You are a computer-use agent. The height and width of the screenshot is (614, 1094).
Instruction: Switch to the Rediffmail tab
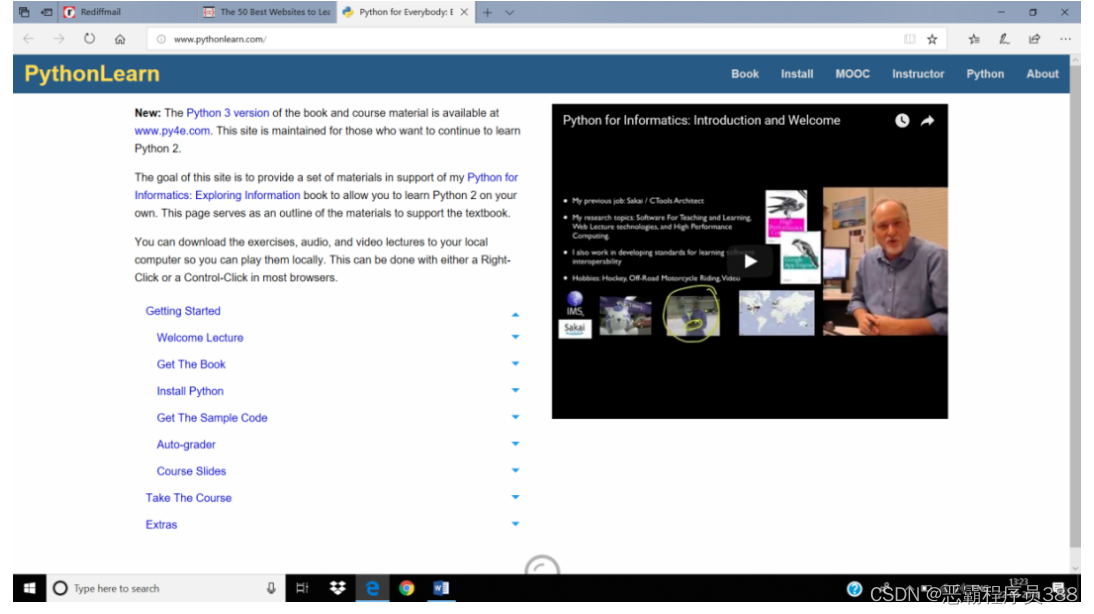point(126,12)
